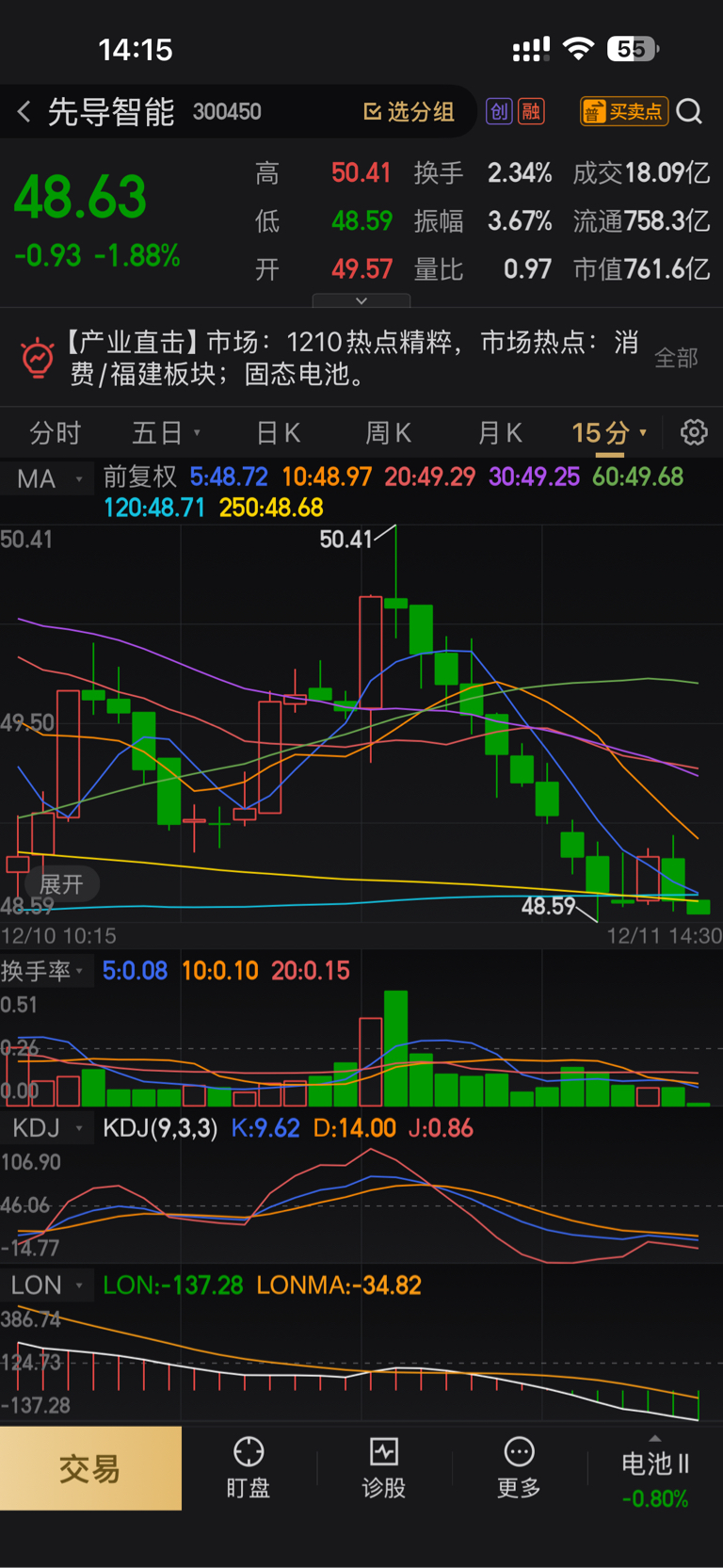
Task: Open 更多 more options icon
Action: click(519, 1468)
